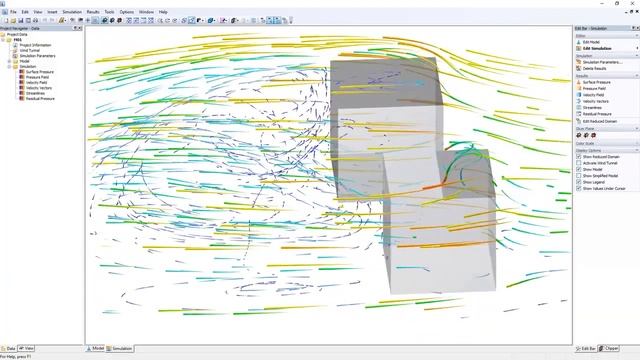Viewport: 640px width, 360px height.
Task: Click Edit Model text in Edit Bar
Action: pyautogui.click(x=591, y=42)
